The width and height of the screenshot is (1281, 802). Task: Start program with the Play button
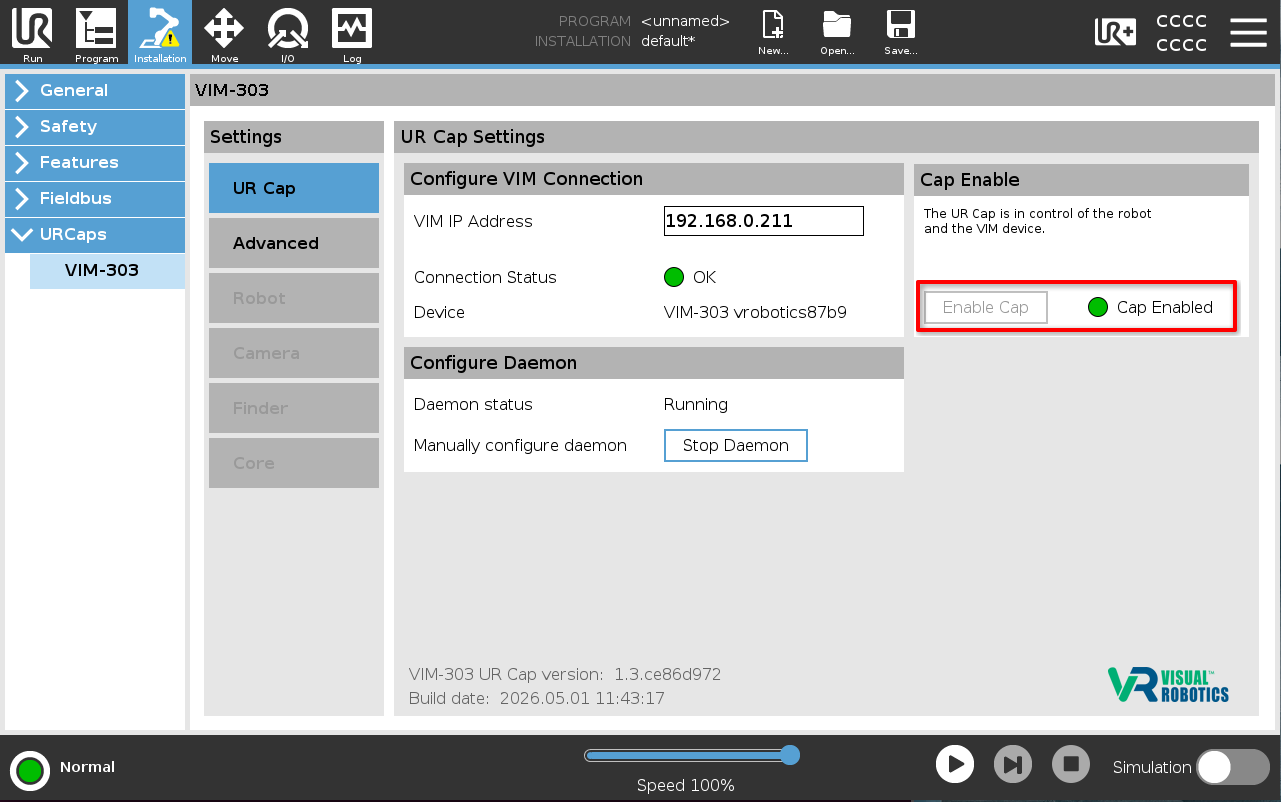click(955, 765)
